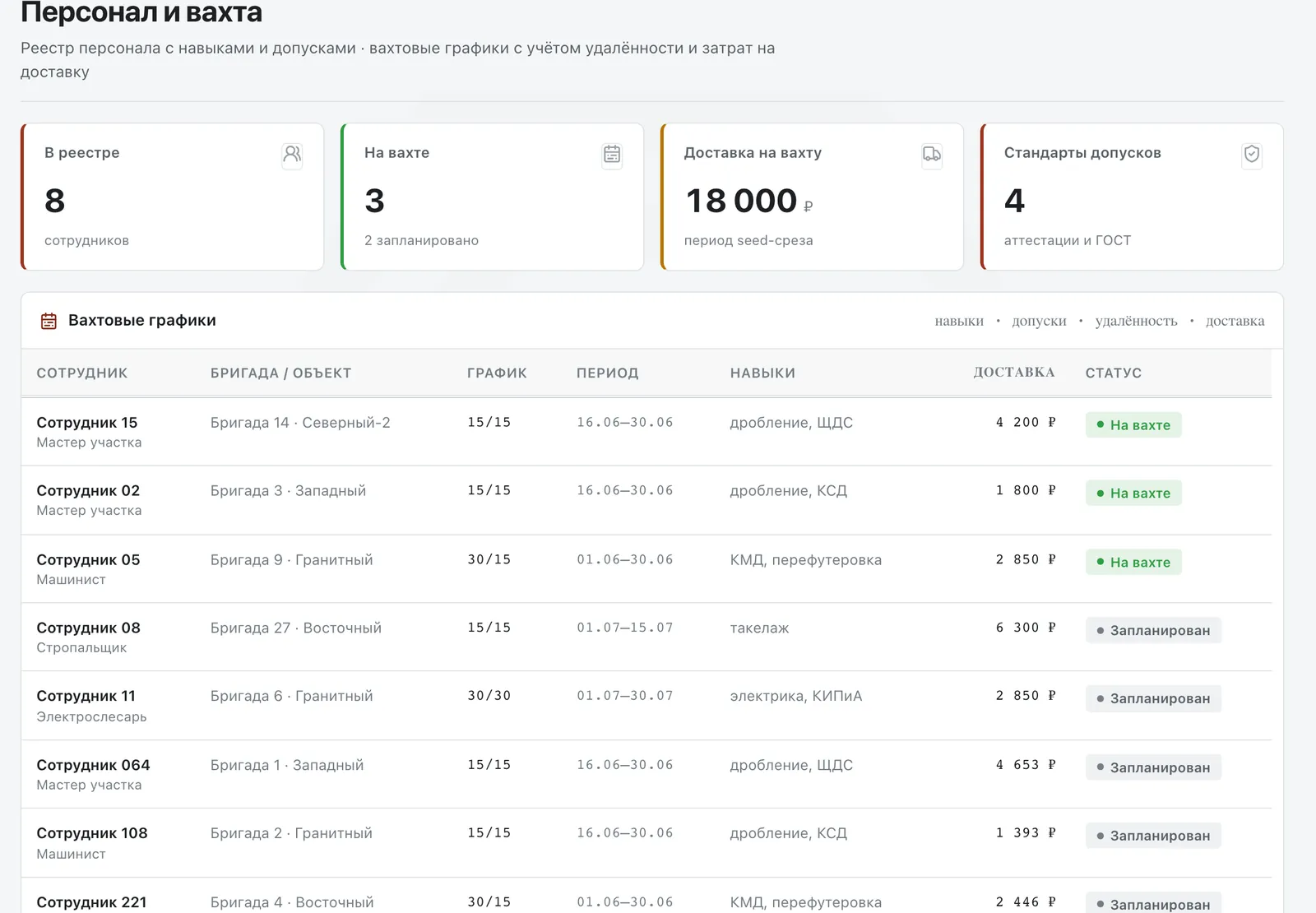Click Запланирован badge of Сотрудник 108
This screenshot has width=1316, height=913.
click(x=1153, y=836)
